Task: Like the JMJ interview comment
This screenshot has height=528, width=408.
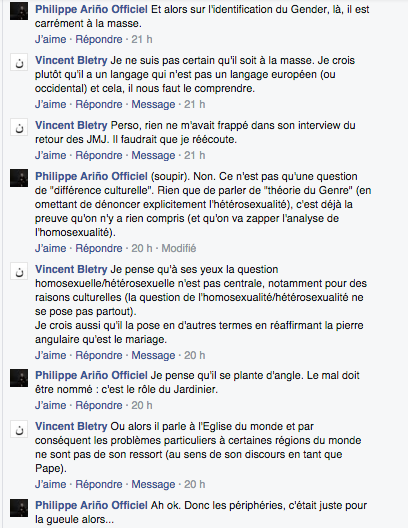Action: [50, 156]
